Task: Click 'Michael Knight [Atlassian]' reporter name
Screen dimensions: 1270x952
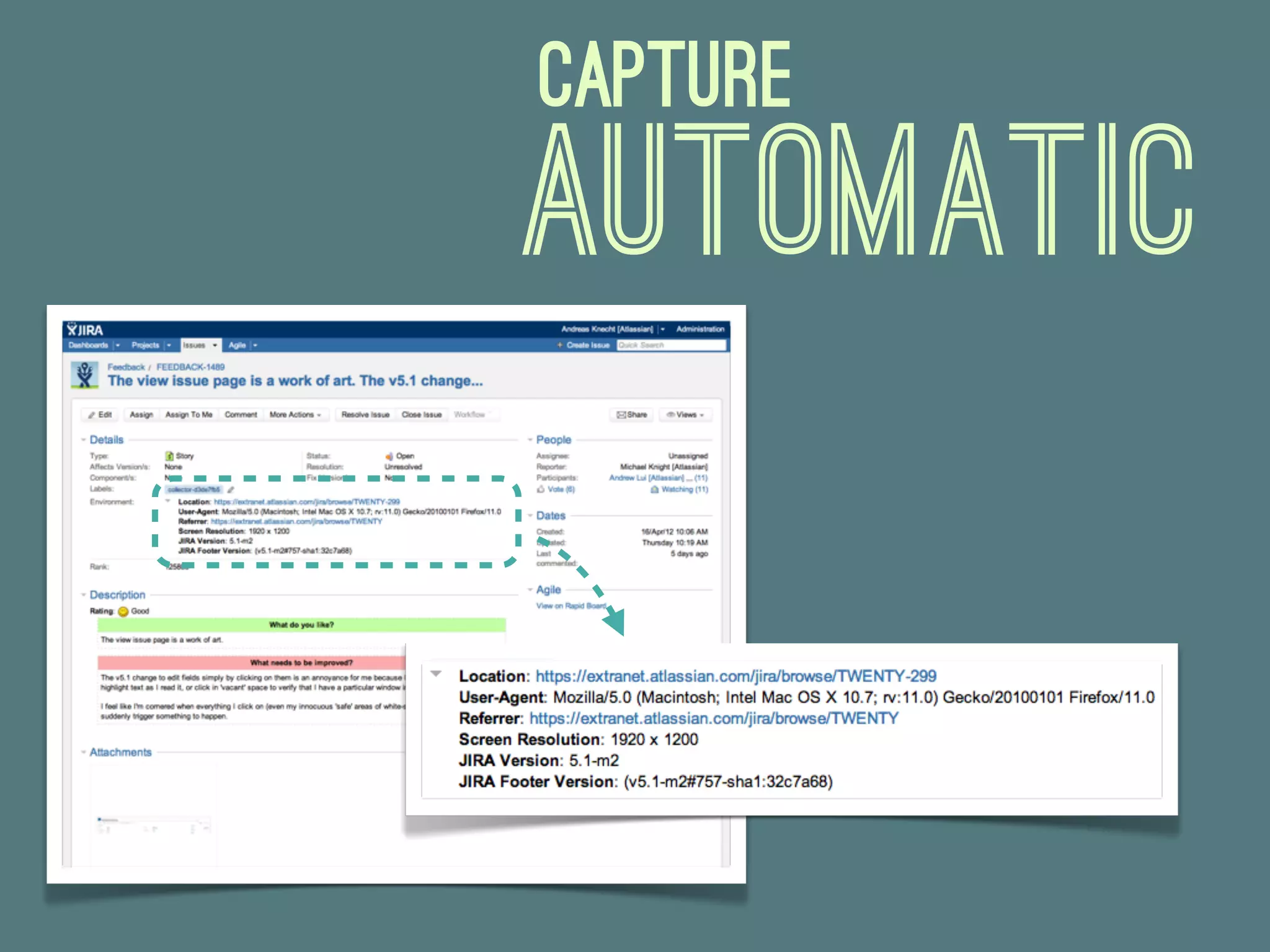Action: coord(664,467)
